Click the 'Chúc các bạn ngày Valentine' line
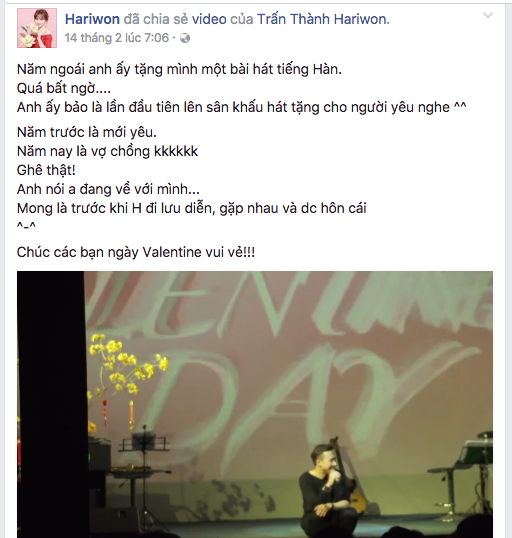Image resolution: width=512 pixels, height=538 pixels. [136, 253]
